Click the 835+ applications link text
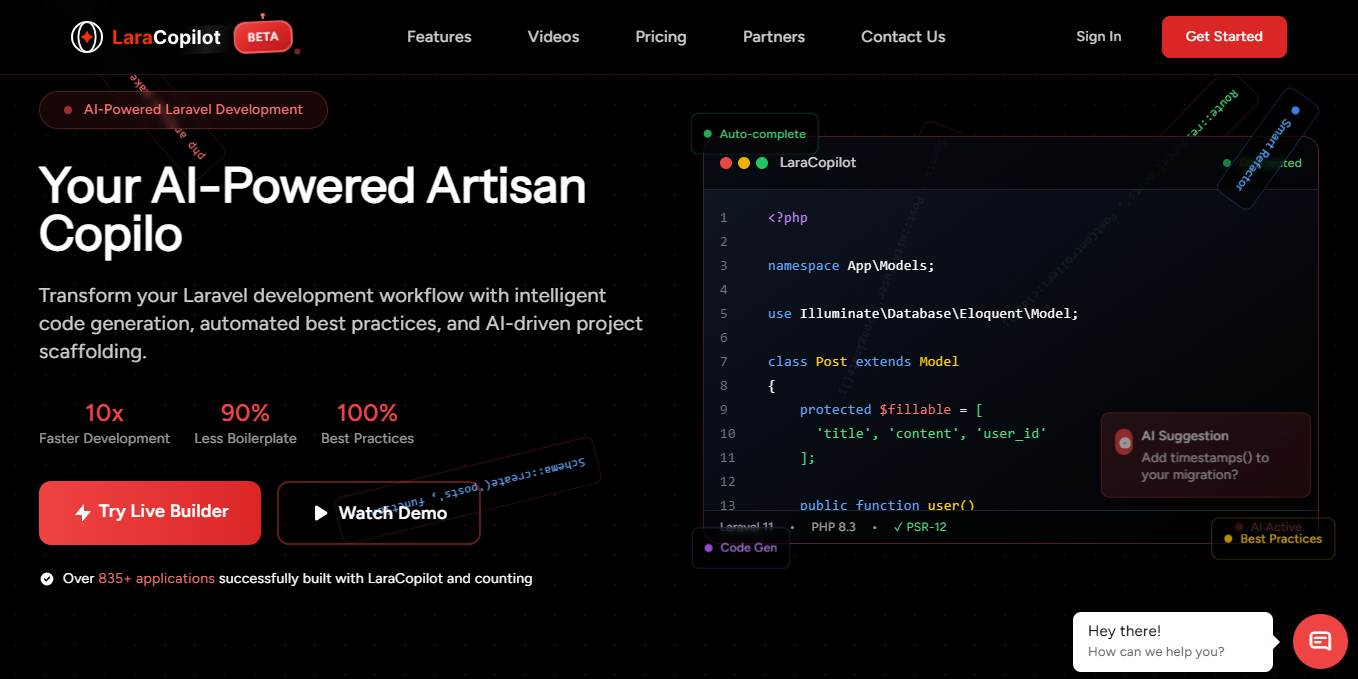 click(x=156, y=579)
